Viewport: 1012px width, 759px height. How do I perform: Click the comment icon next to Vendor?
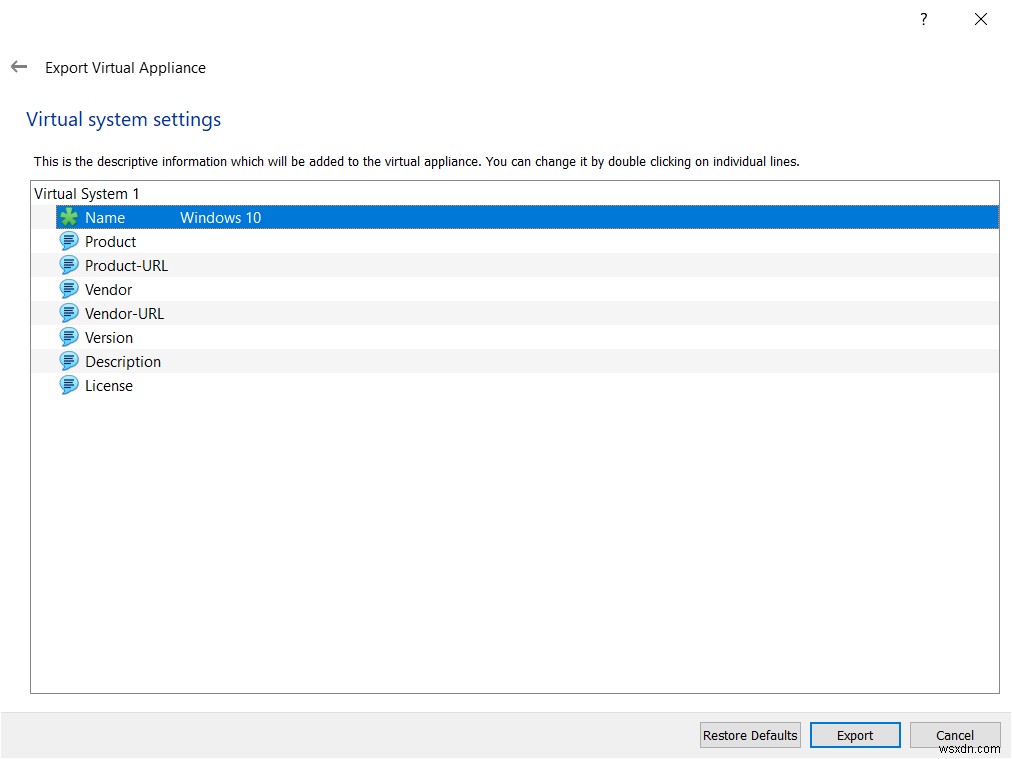point(68,289)
